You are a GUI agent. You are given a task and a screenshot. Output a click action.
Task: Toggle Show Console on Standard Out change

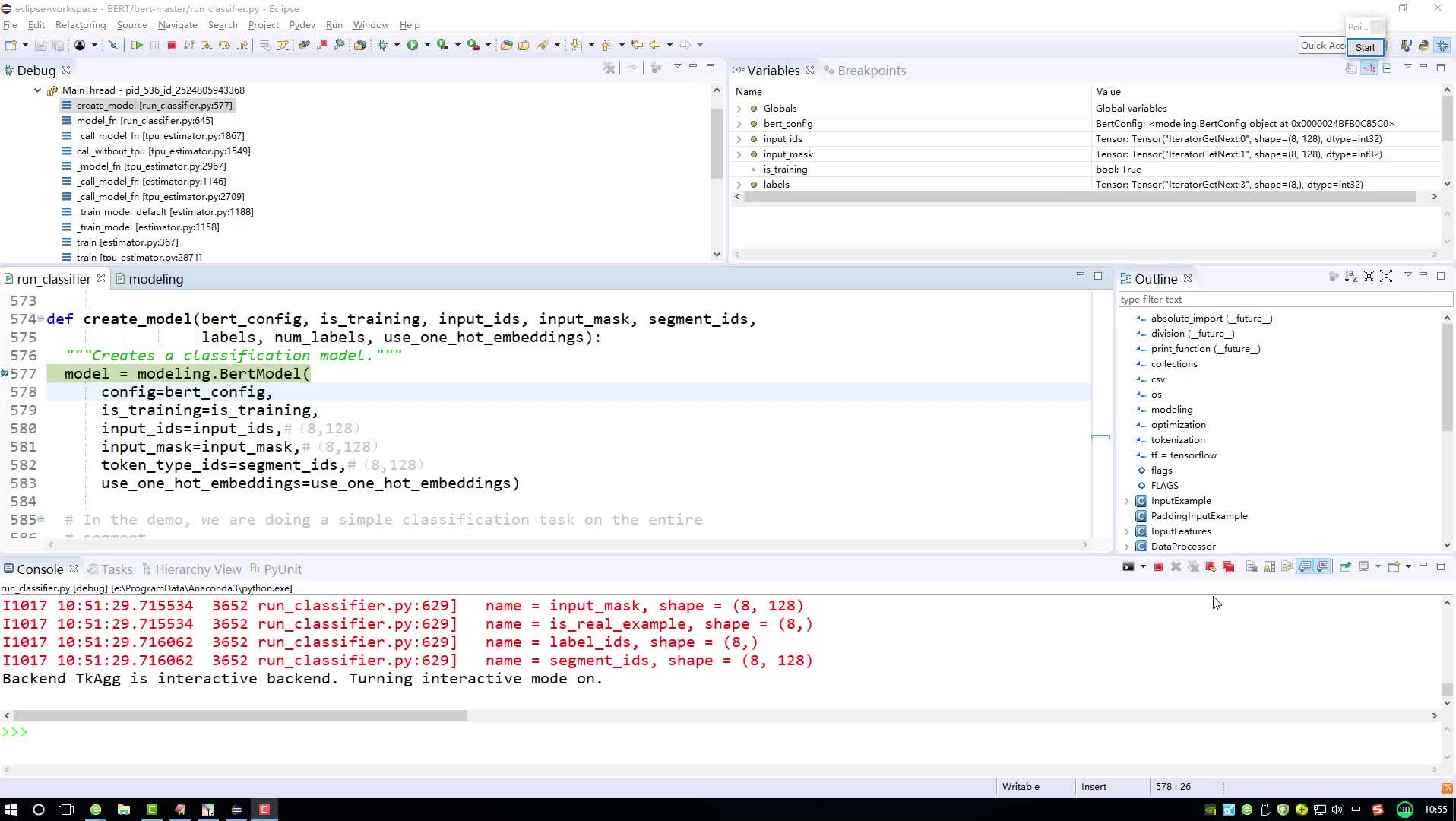[x=1305, y=567]
